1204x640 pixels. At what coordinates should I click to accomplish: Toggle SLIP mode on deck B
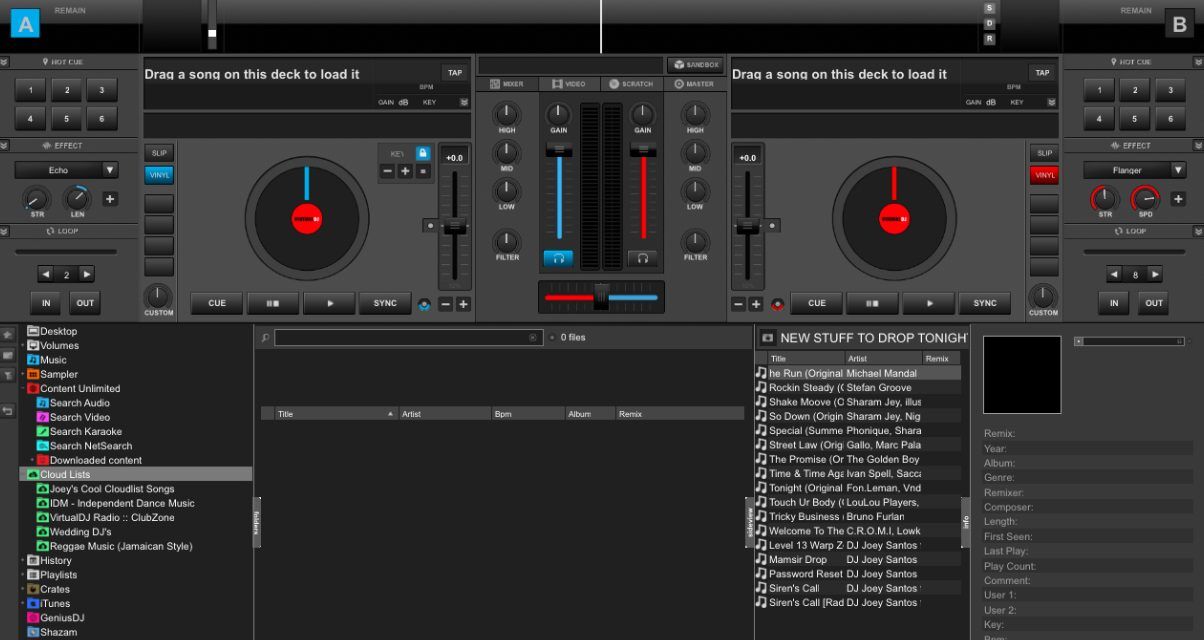click(1044, 153)
